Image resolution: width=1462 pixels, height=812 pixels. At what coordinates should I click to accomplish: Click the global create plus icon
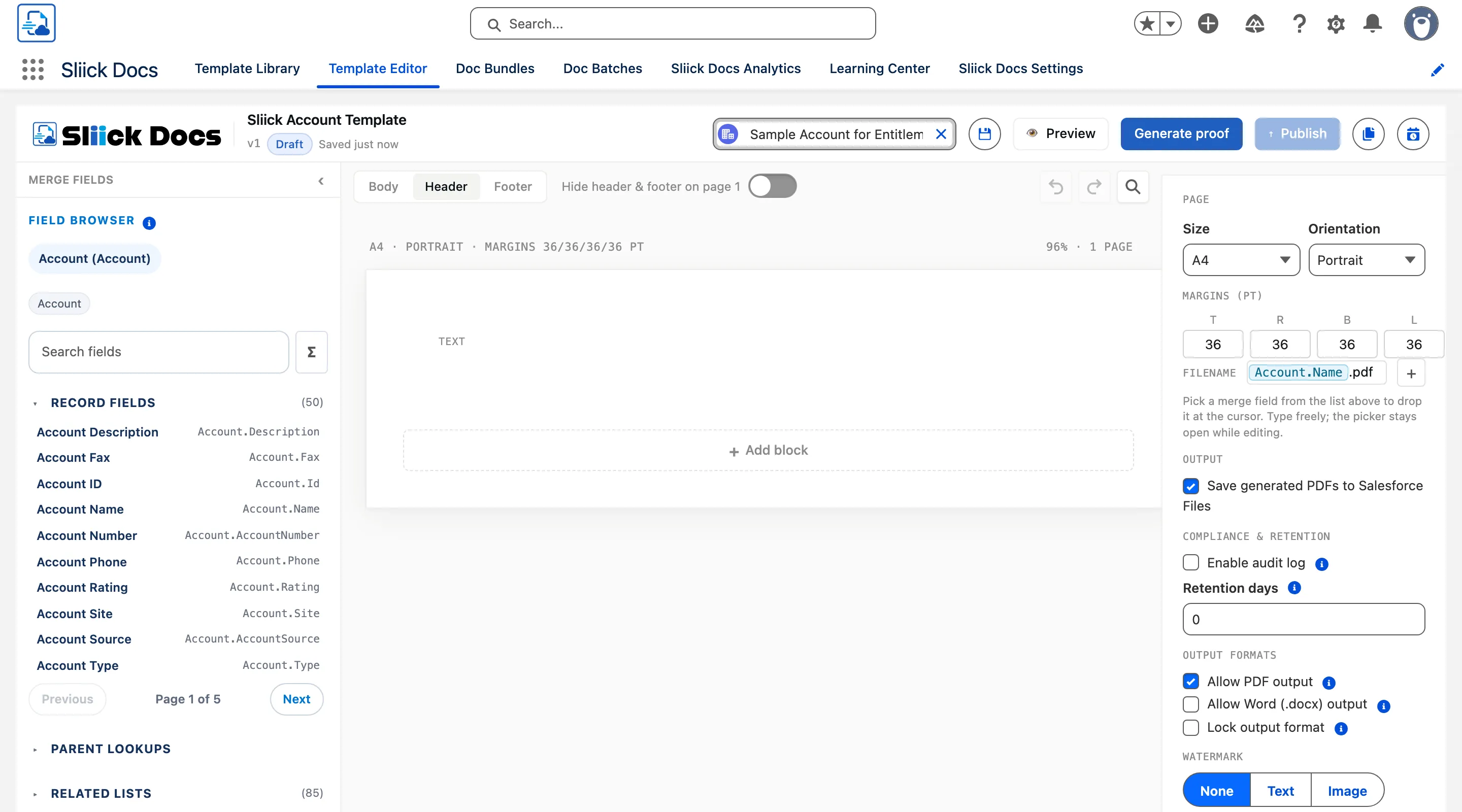pyautogui.click(x=1208, y=24)
